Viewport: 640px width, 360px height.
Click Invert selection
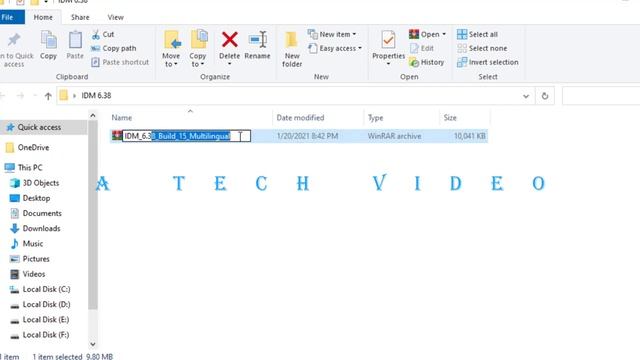(x=488, y=62)
